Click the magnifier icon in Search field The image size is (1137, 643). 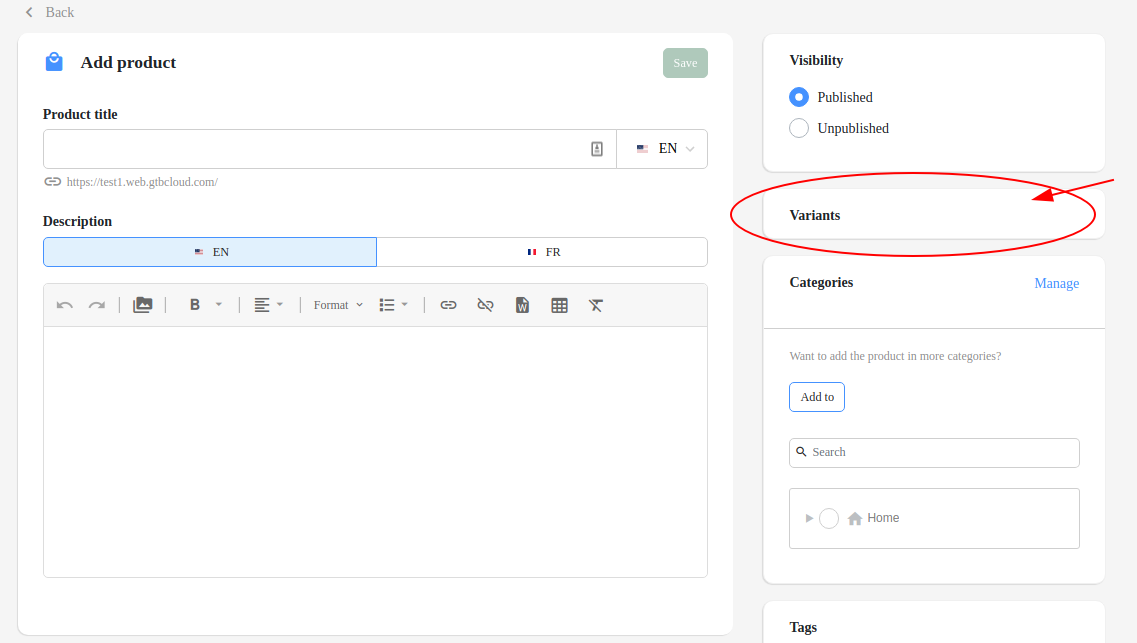(x=801, y=452)
